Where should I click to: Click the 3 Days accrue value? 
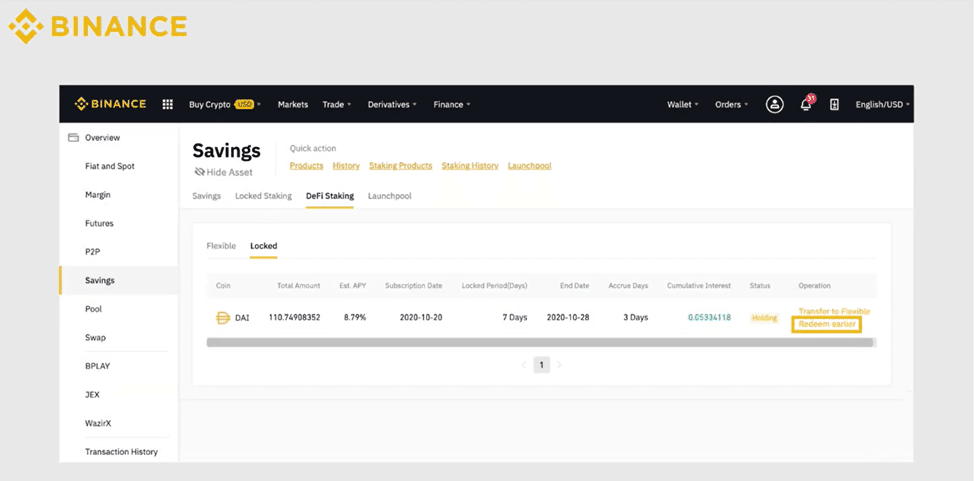[635, 318]
